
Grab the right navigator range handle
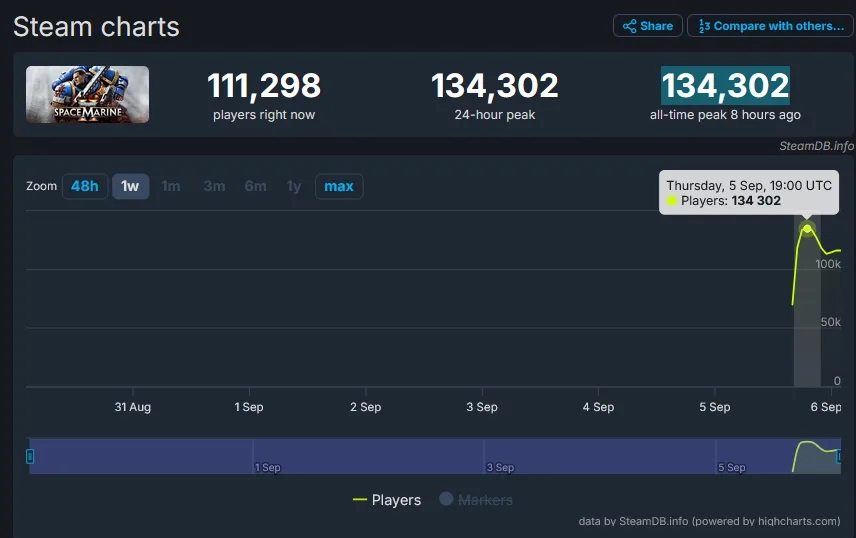coord(839,456)
